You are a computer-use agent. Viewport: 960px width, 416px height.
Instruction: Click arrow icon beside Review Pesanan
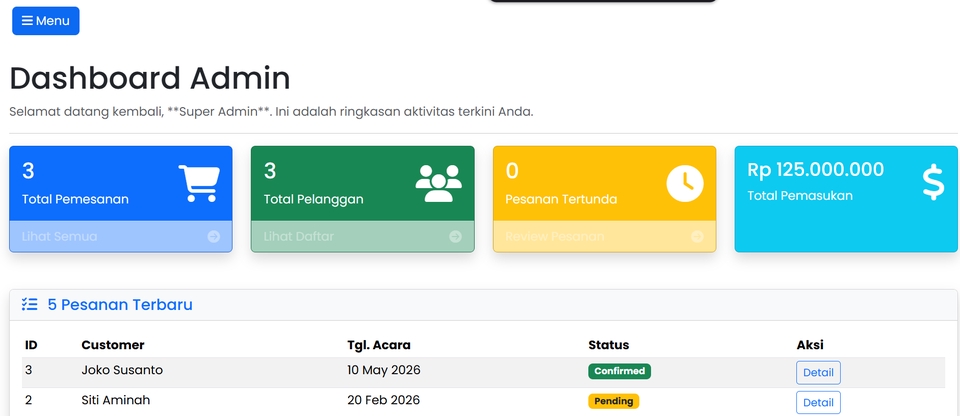(697, 236)
